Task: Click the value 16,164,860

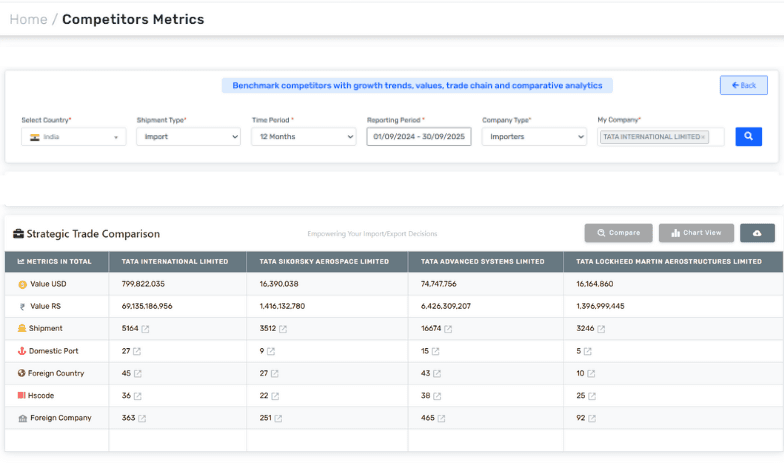Action: [594, 284]
